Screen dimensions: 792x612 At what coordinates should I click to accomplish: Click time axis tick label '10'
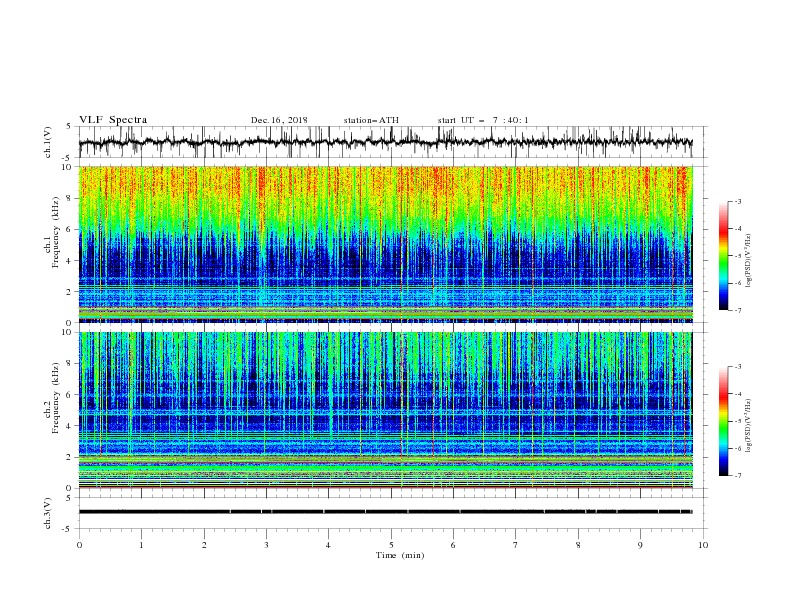(703, 545)
